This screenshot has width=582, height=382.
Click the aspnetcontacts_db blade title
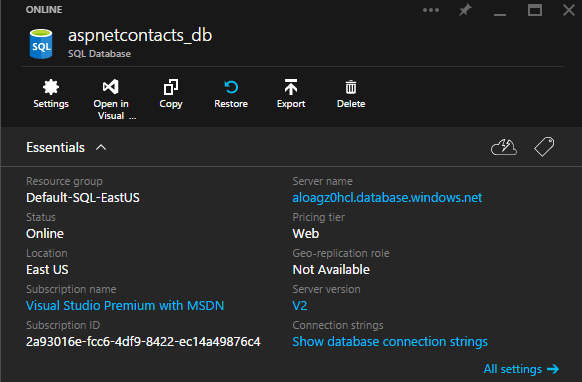[x=140, y=36]
